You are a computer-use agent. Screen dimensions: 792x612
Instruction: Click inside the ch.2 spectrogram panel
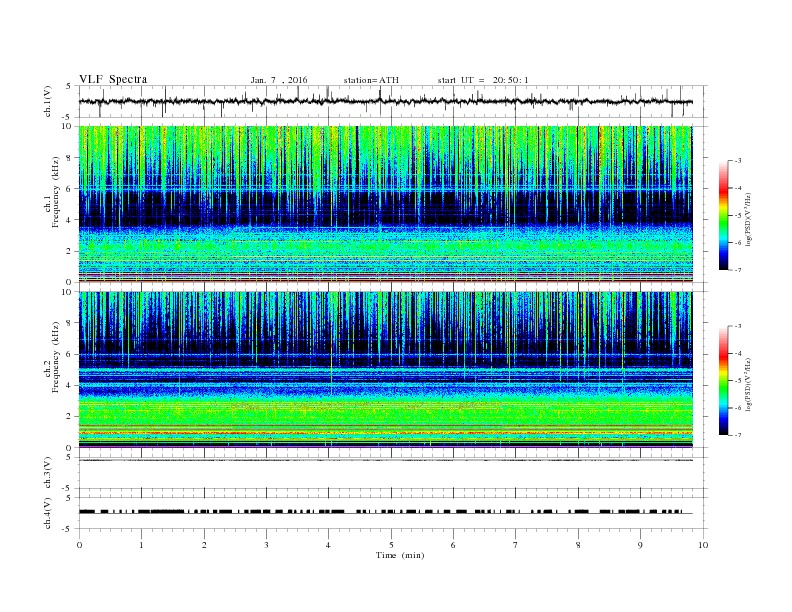[385, 370]
